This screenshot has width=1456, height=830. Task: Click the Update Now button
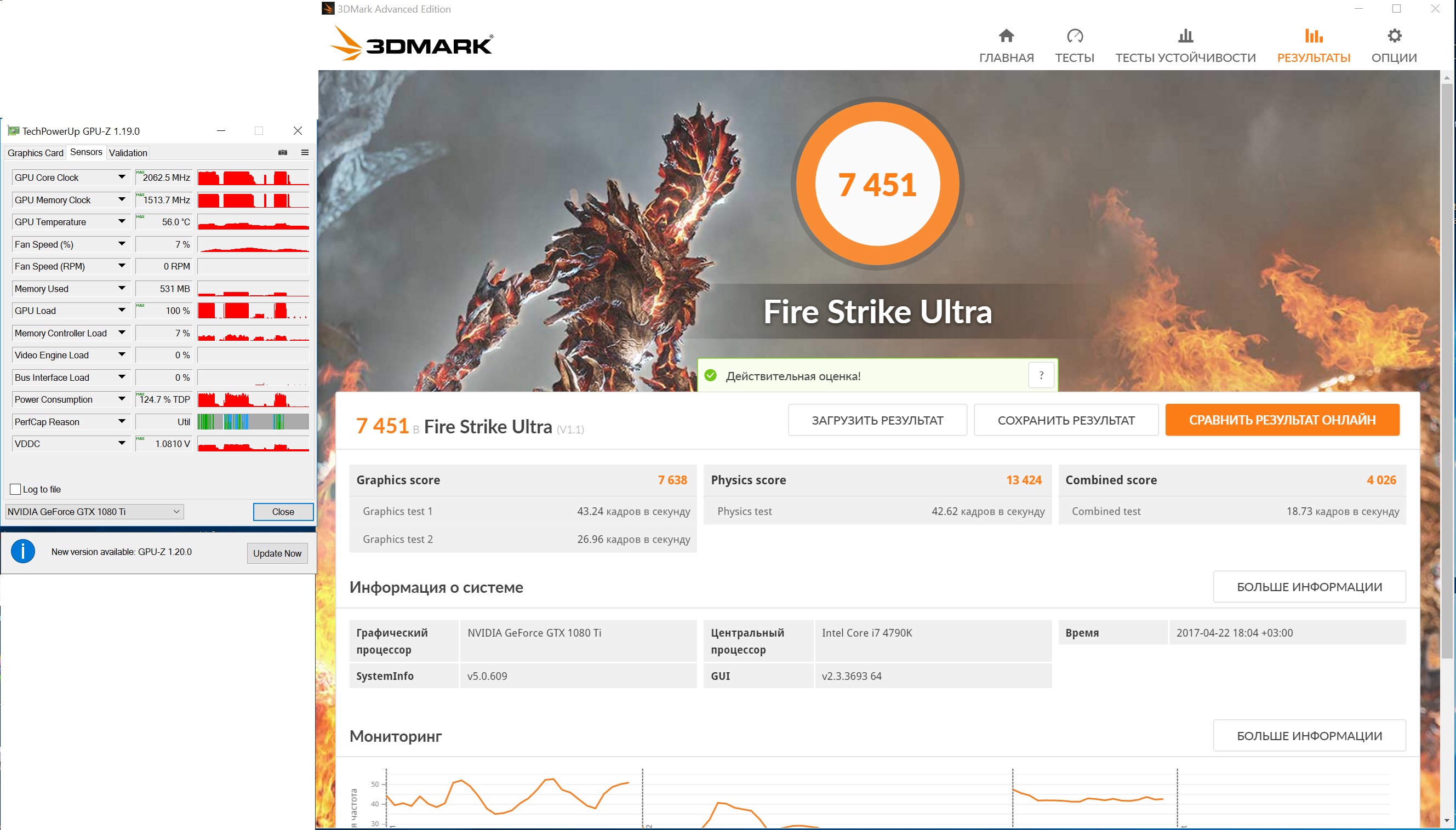click(x=277, y=553)
